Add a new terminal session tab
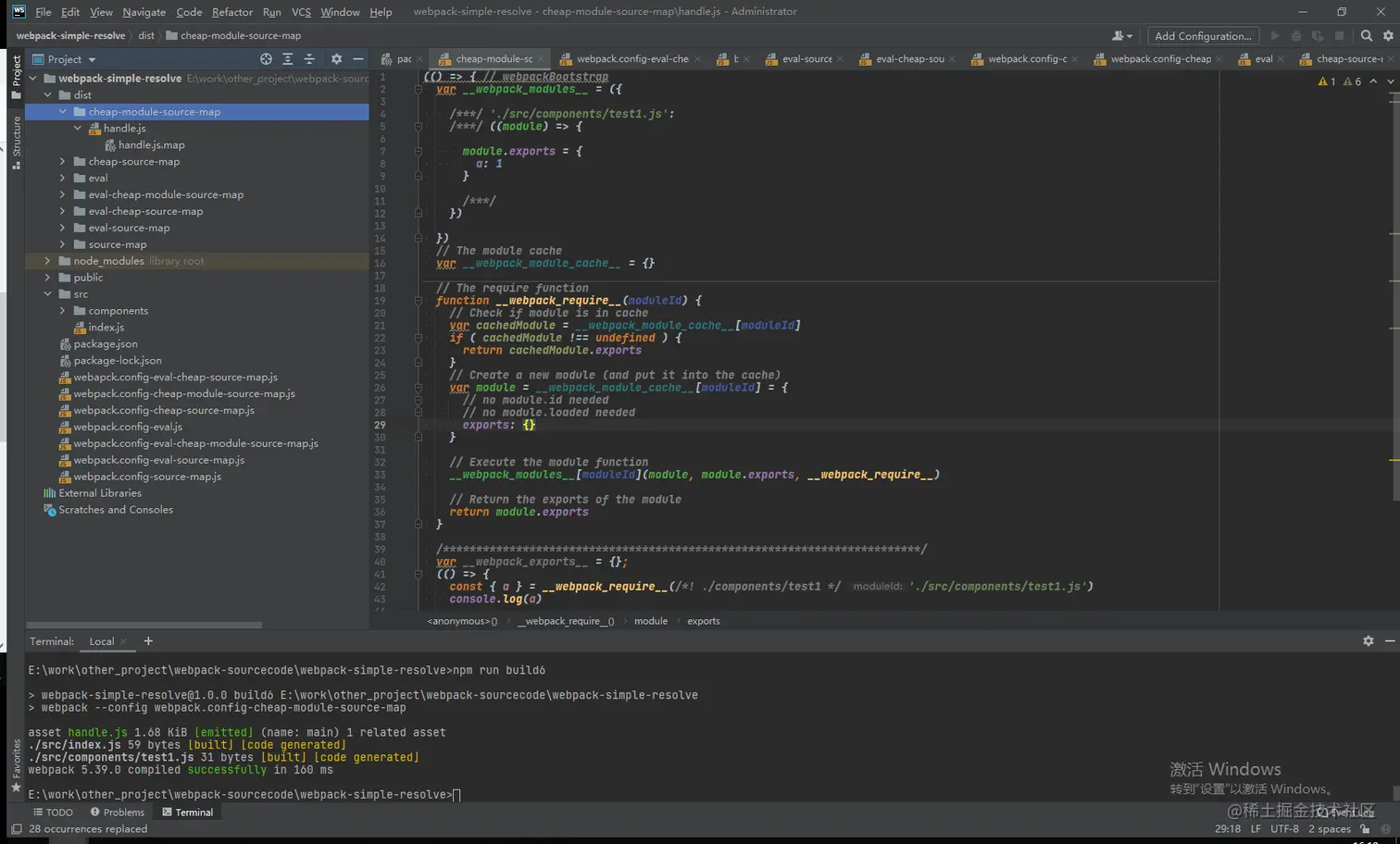1400x844 pixels. [148, 641]
